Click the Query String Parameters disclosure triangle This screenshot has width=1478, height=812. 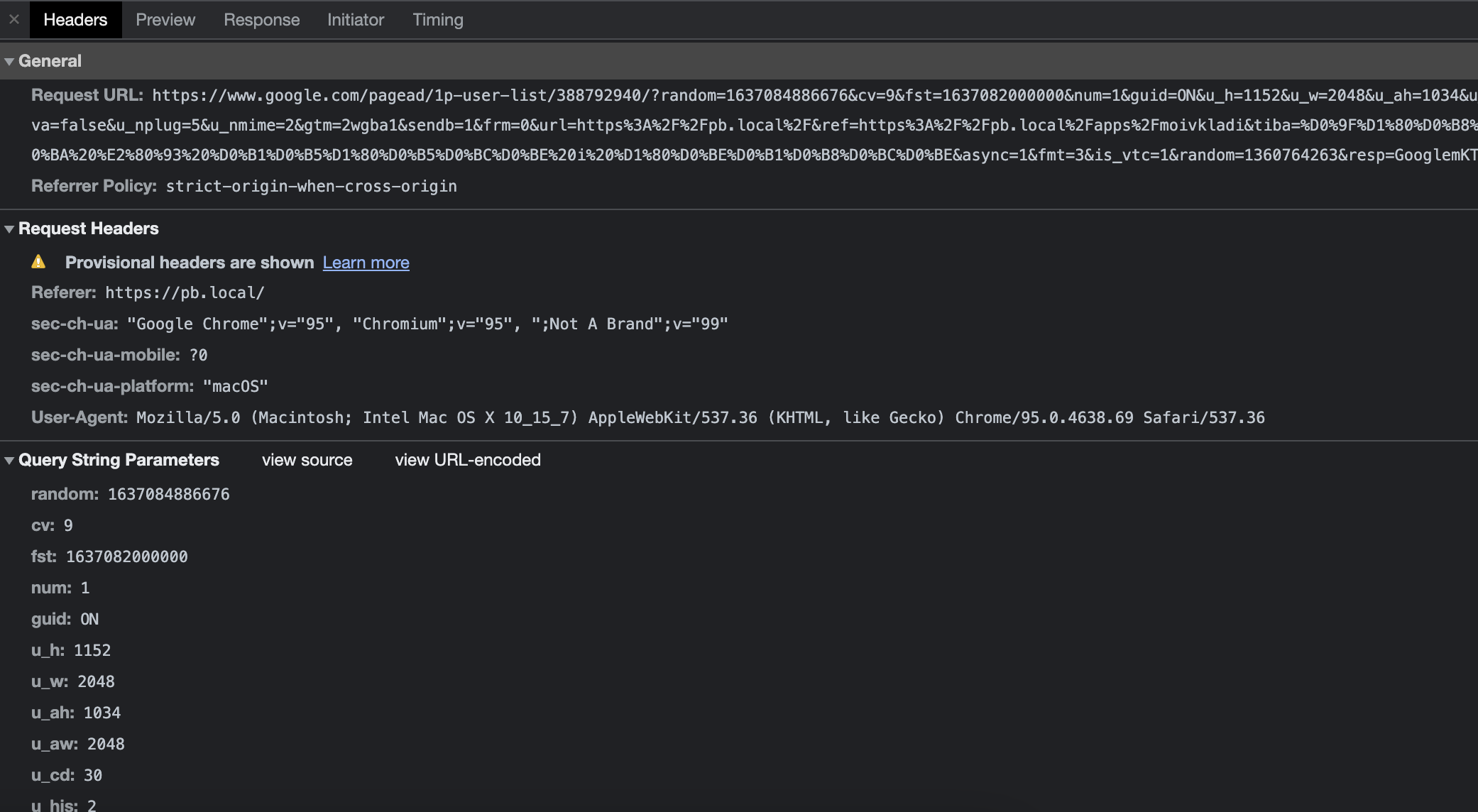coord(8,460)
